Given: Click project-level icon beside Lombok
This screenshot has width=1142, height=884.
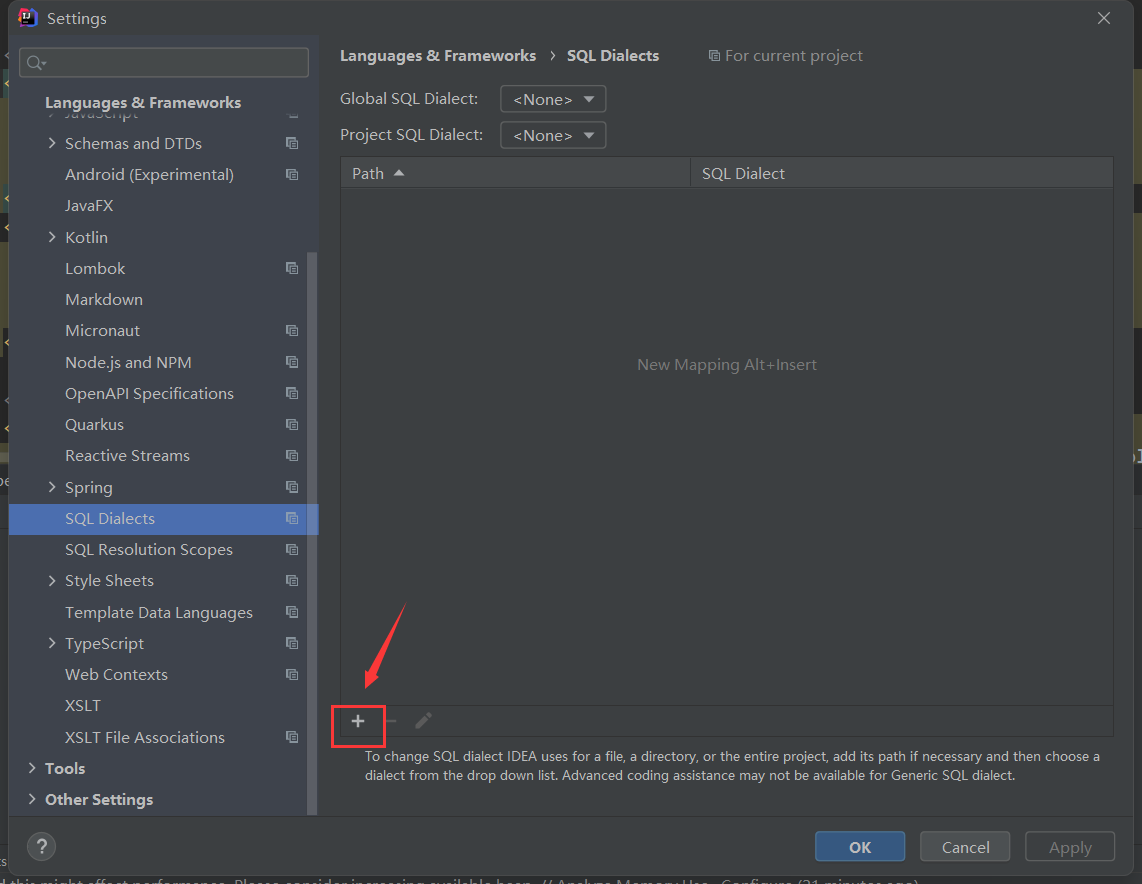Looking at the screenshot, I should [292, 269].
